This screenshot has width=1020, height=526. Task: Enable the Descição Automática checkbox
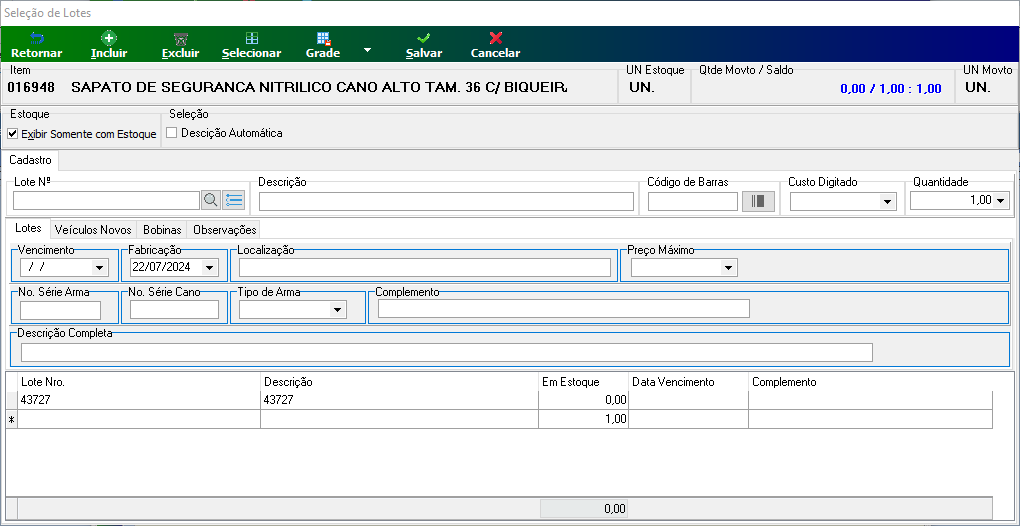(x=172, y=133)
